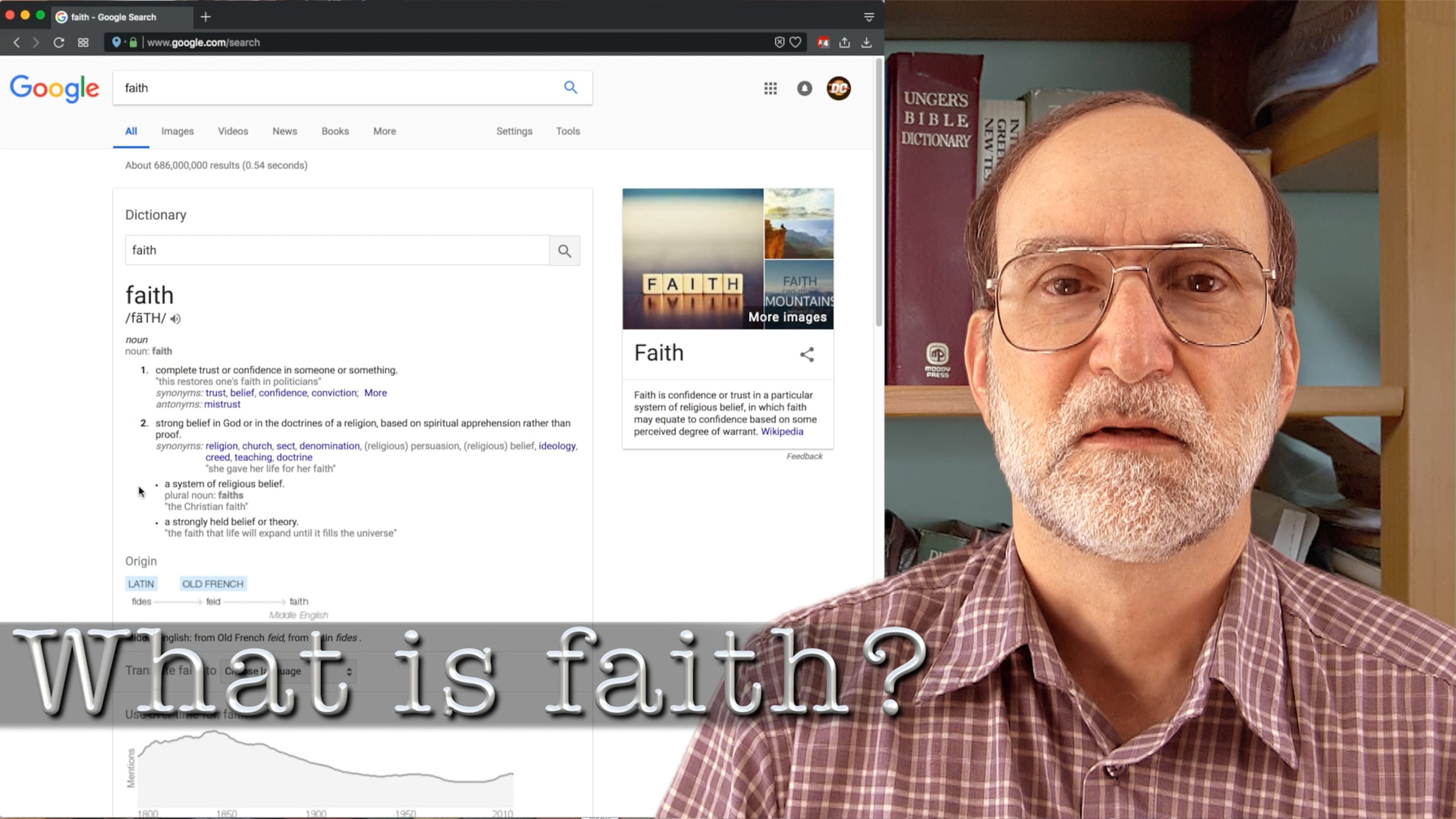1456x819 pixels.
Task: Click the browser reload icon
Action: pyautogui.click(x=59, y=42)
